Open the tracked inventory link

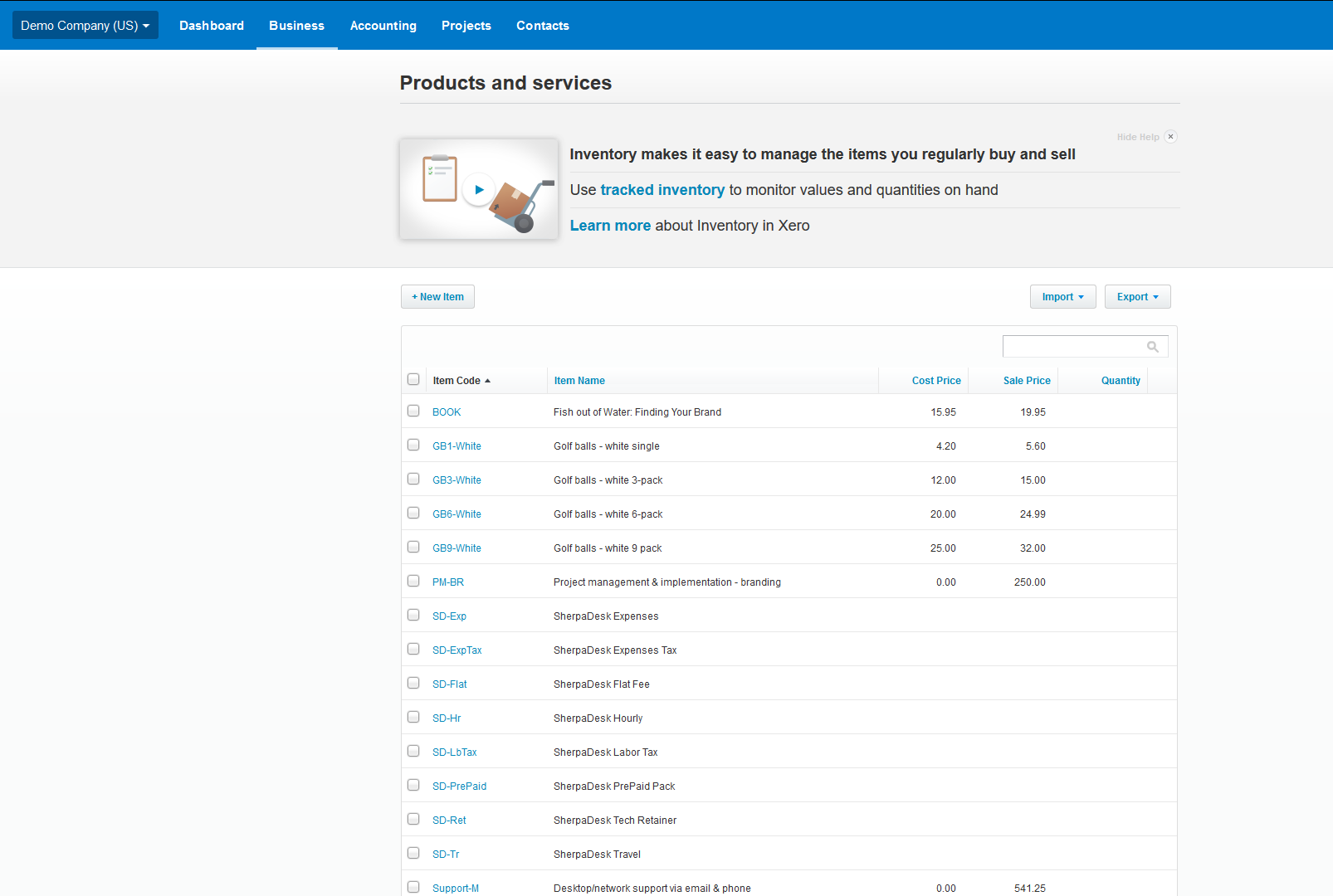click(x=662, y=190)
